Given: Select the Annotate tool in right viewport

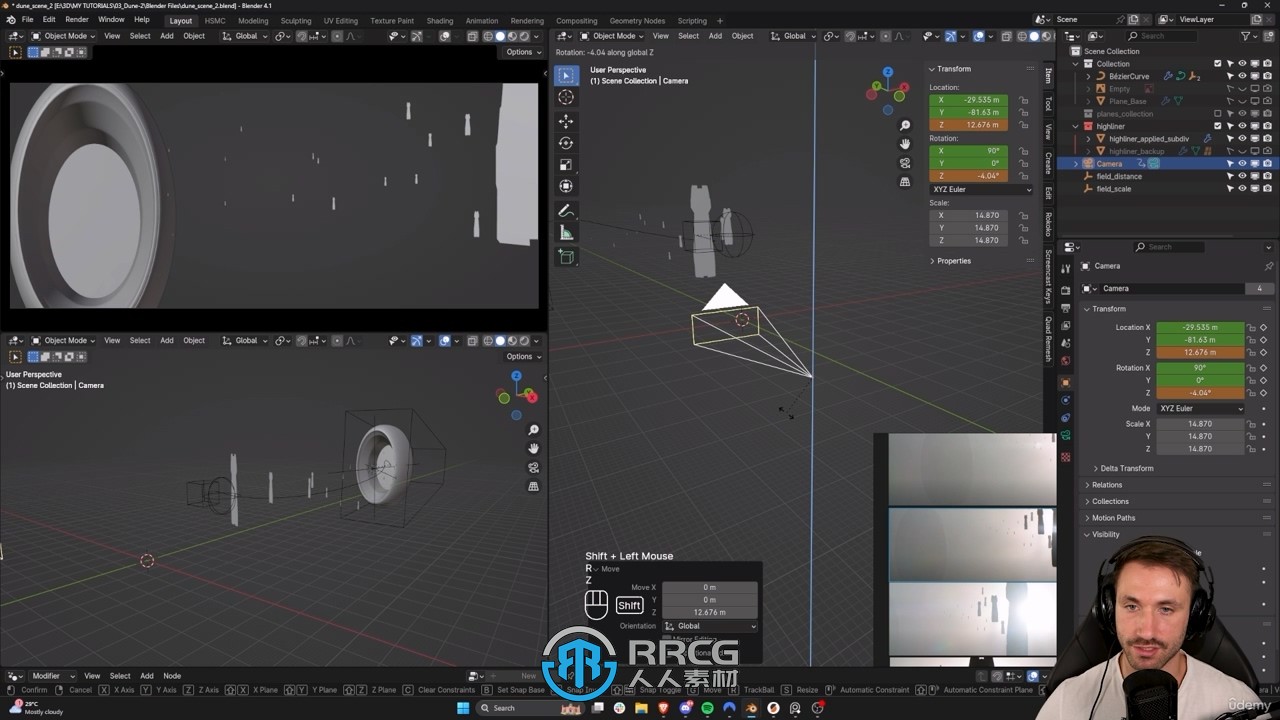Looking at the screenshot, I should pos(566,211).
